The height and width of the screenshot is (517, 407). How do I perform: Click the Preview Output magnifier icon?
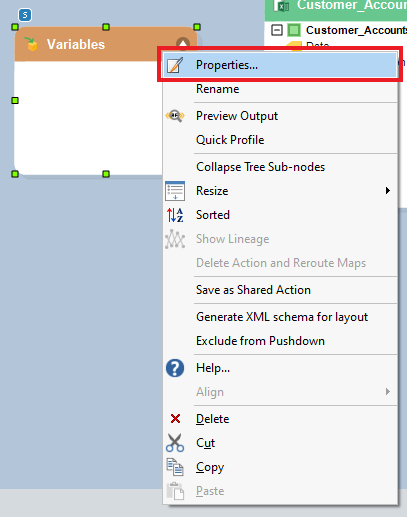(x=175, y=116)
